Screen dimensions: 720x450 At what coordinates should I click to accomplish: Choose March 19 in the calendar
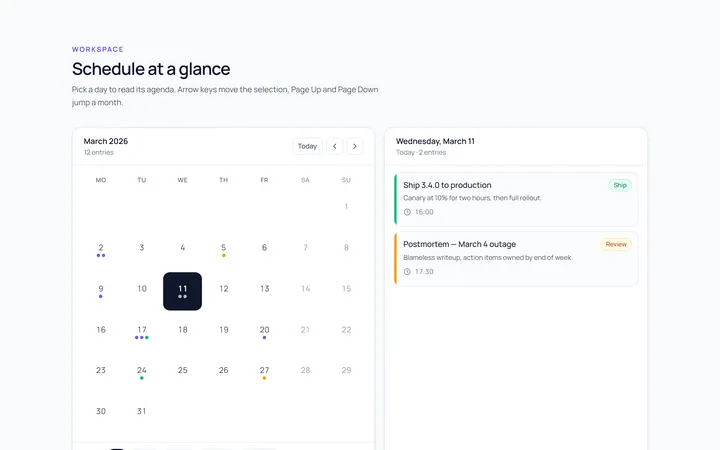pos(224,330)
